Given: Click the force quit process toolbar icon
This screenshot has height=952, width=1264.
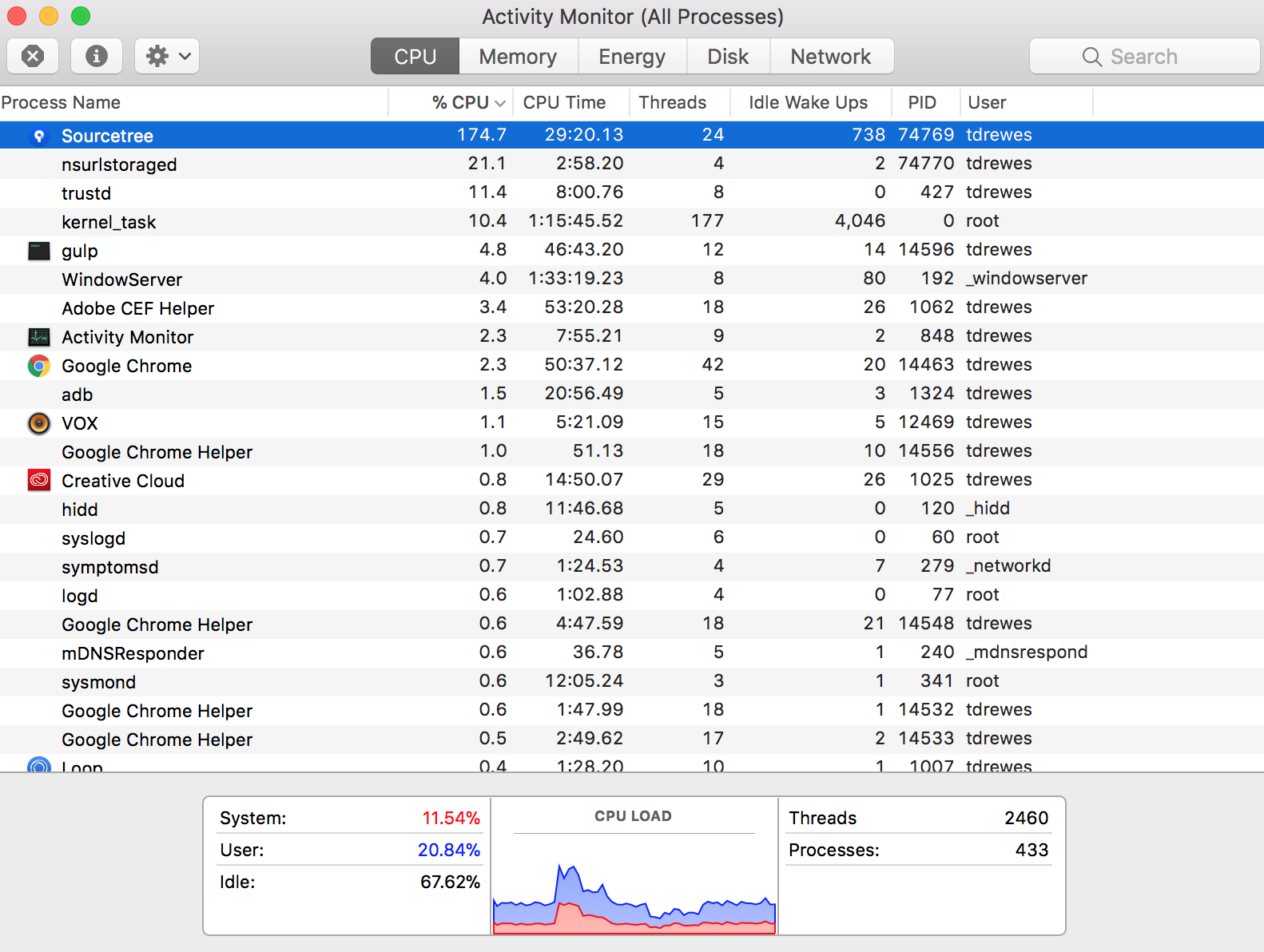Looking at the screenshot, I should click(33, 56).
